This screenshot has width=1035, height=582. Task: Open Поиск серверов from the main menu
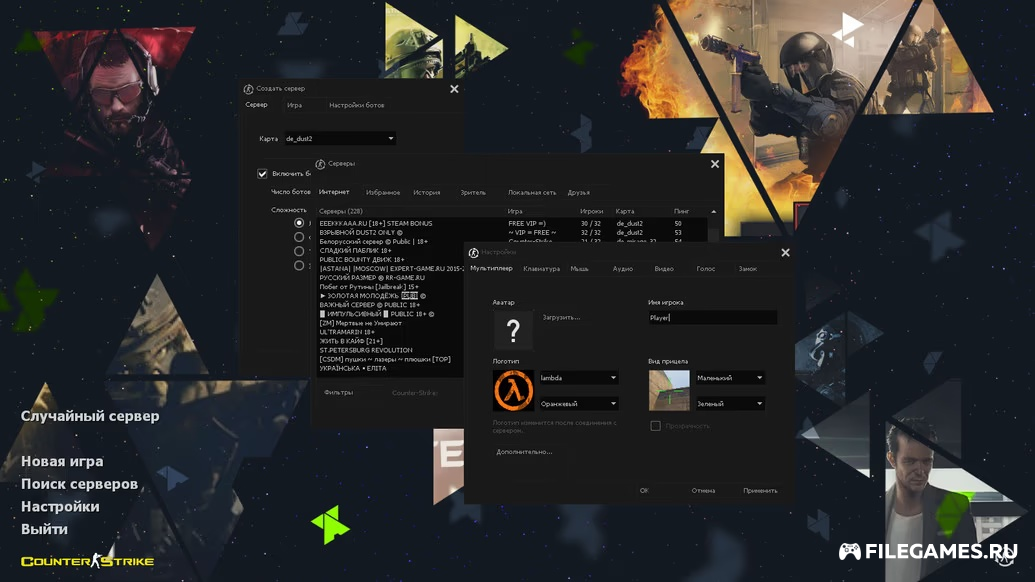[x=79, y=484]
